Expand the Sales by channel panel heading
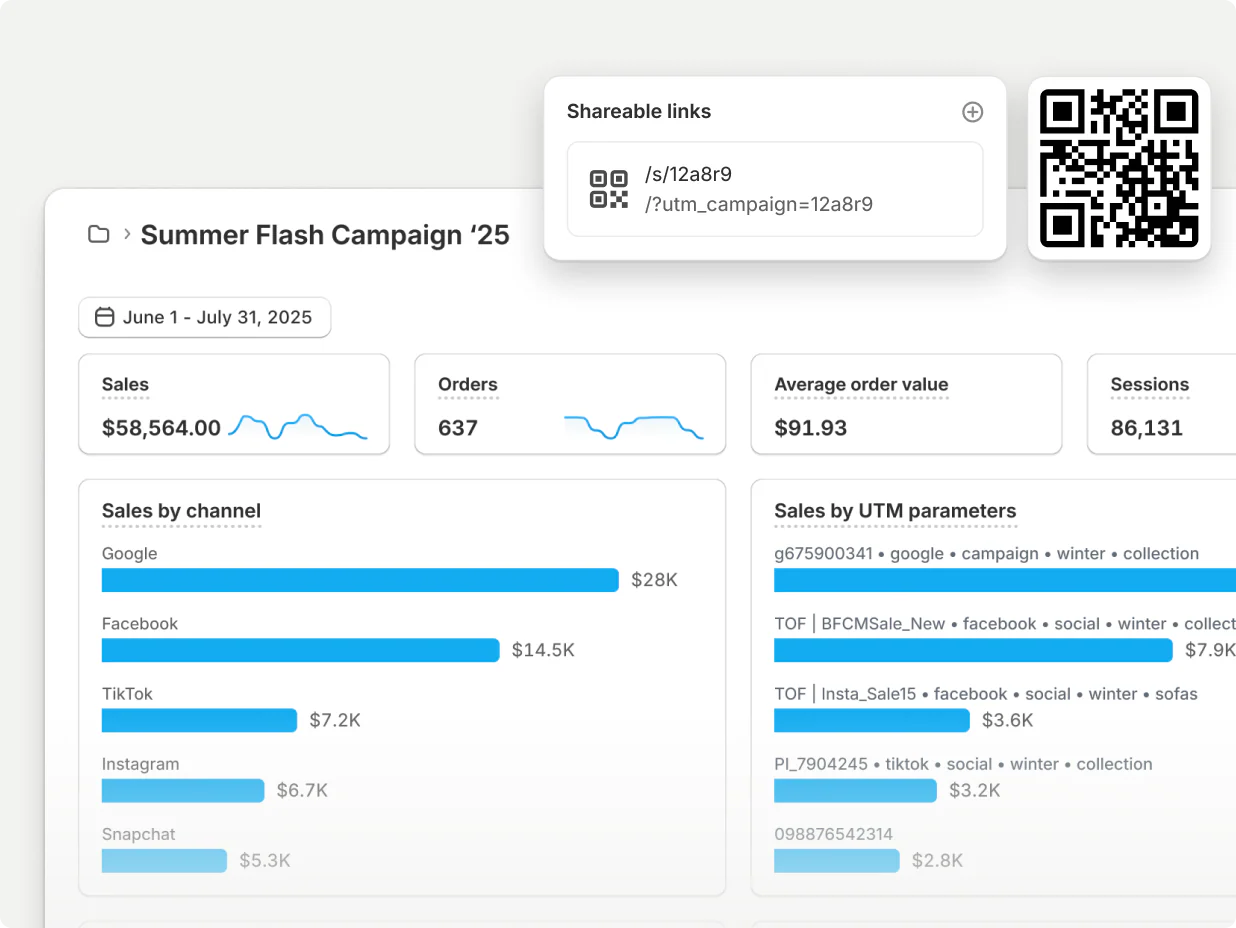The image size is (1236, 928). point(181,511)
